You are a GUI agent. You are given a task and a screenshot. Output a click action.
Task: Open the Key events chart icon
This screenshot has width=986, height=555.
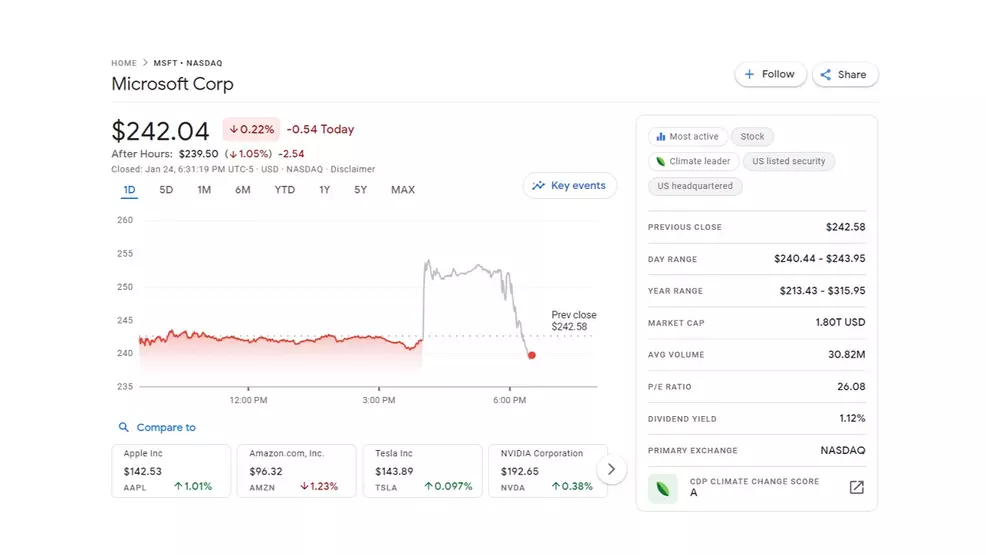click(x=539, y=186)
